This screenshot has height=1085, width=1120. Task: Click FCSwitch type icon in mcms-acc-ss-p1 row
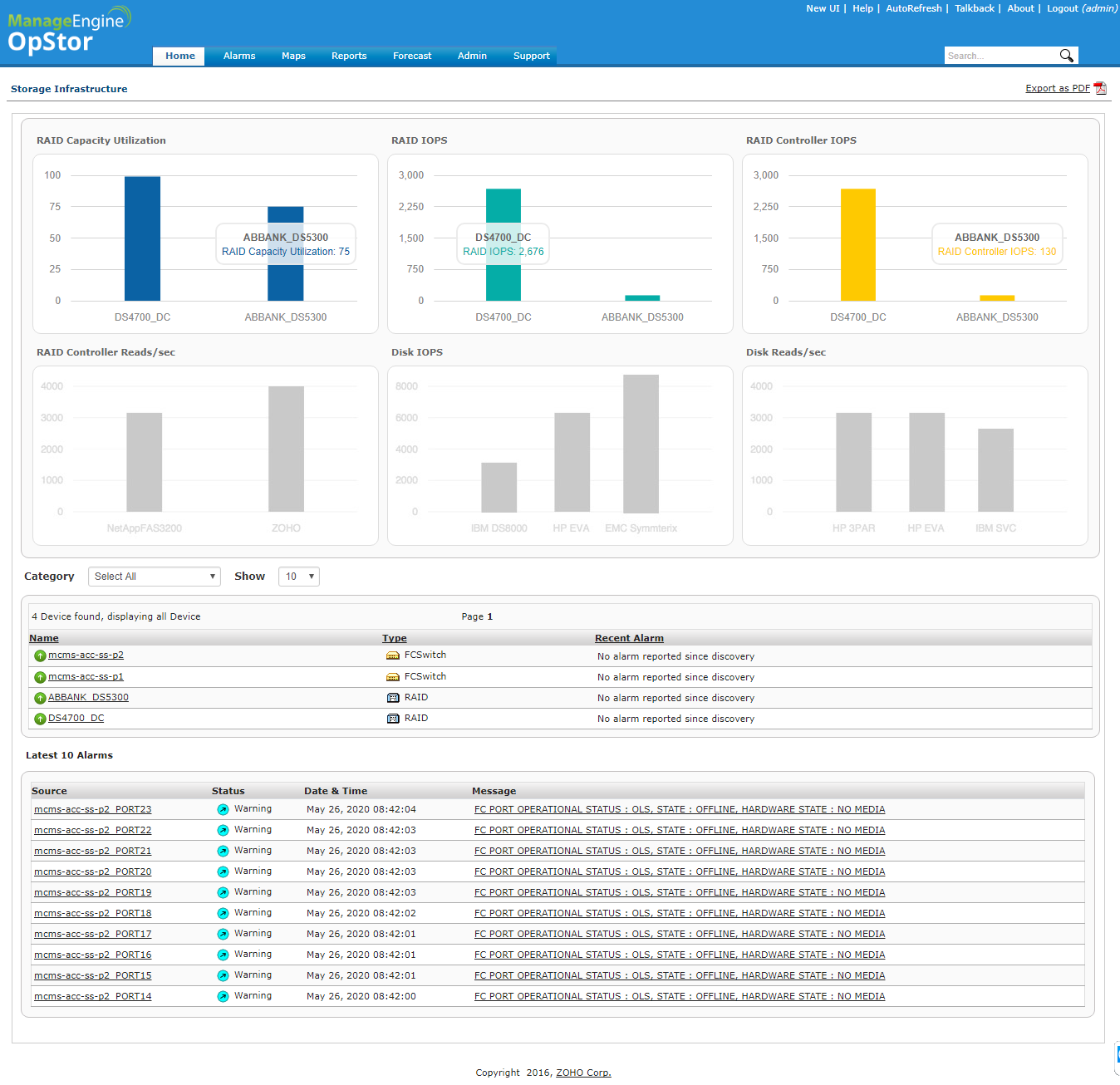393,677
